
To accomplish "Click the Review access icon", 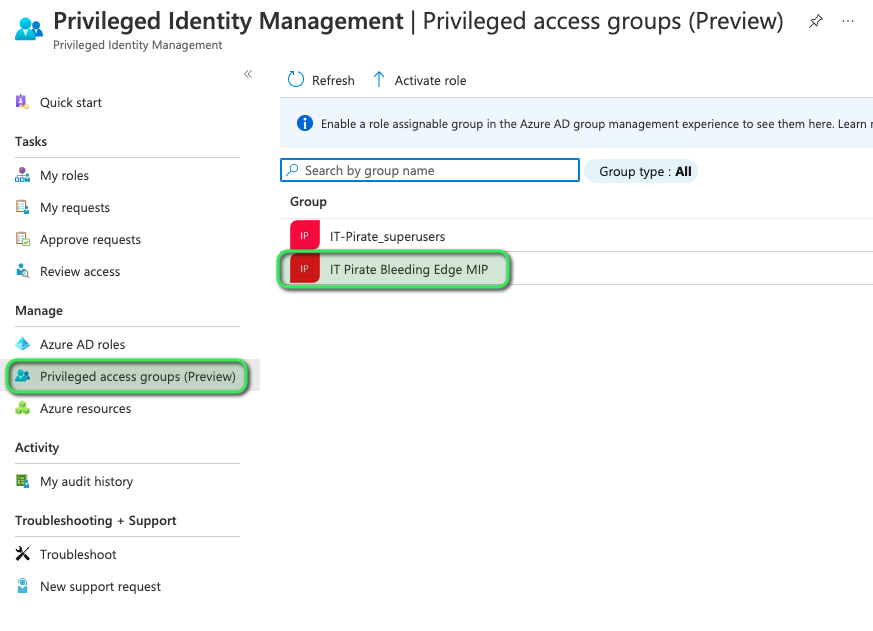I will tap(22, 271).
